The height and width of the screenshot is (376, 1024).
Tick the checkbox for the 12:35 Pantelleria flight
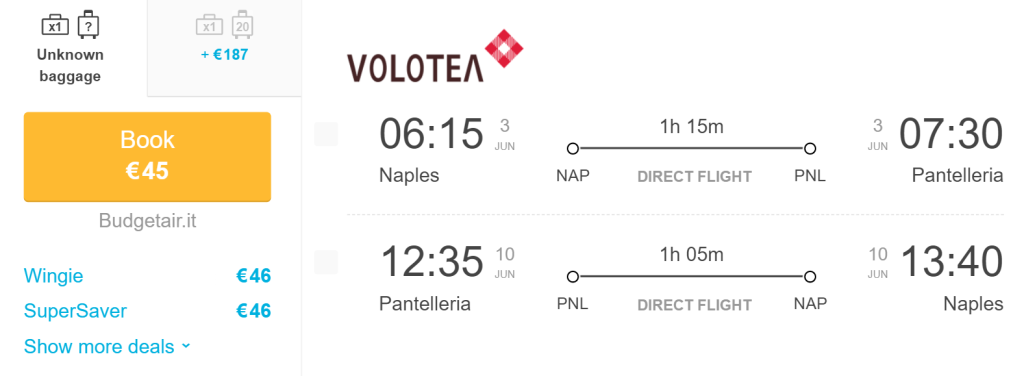point(326,262)
